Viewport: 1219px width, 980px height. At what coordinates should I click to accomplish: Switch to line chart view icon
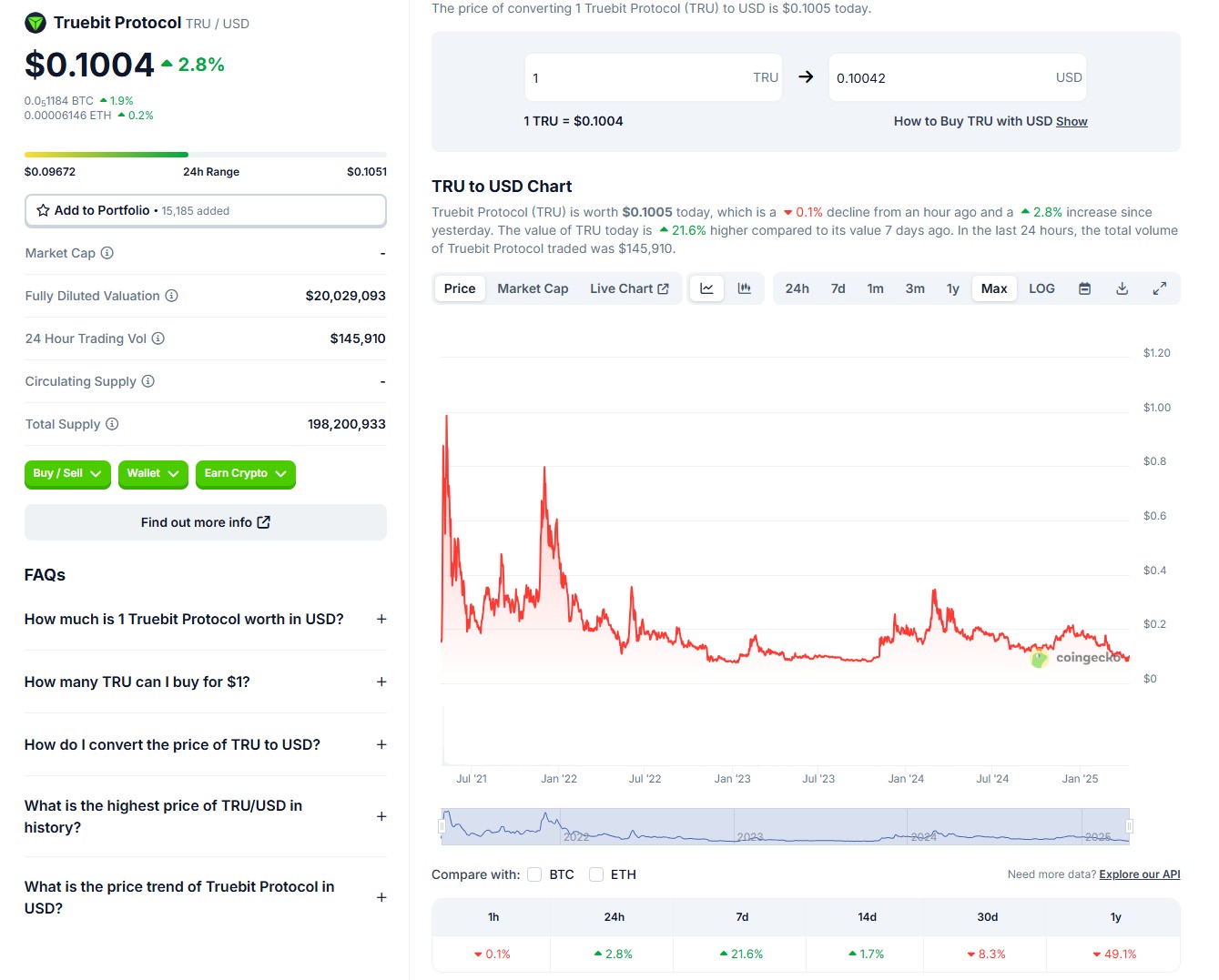pyautogui.click(x=706, y=288)
